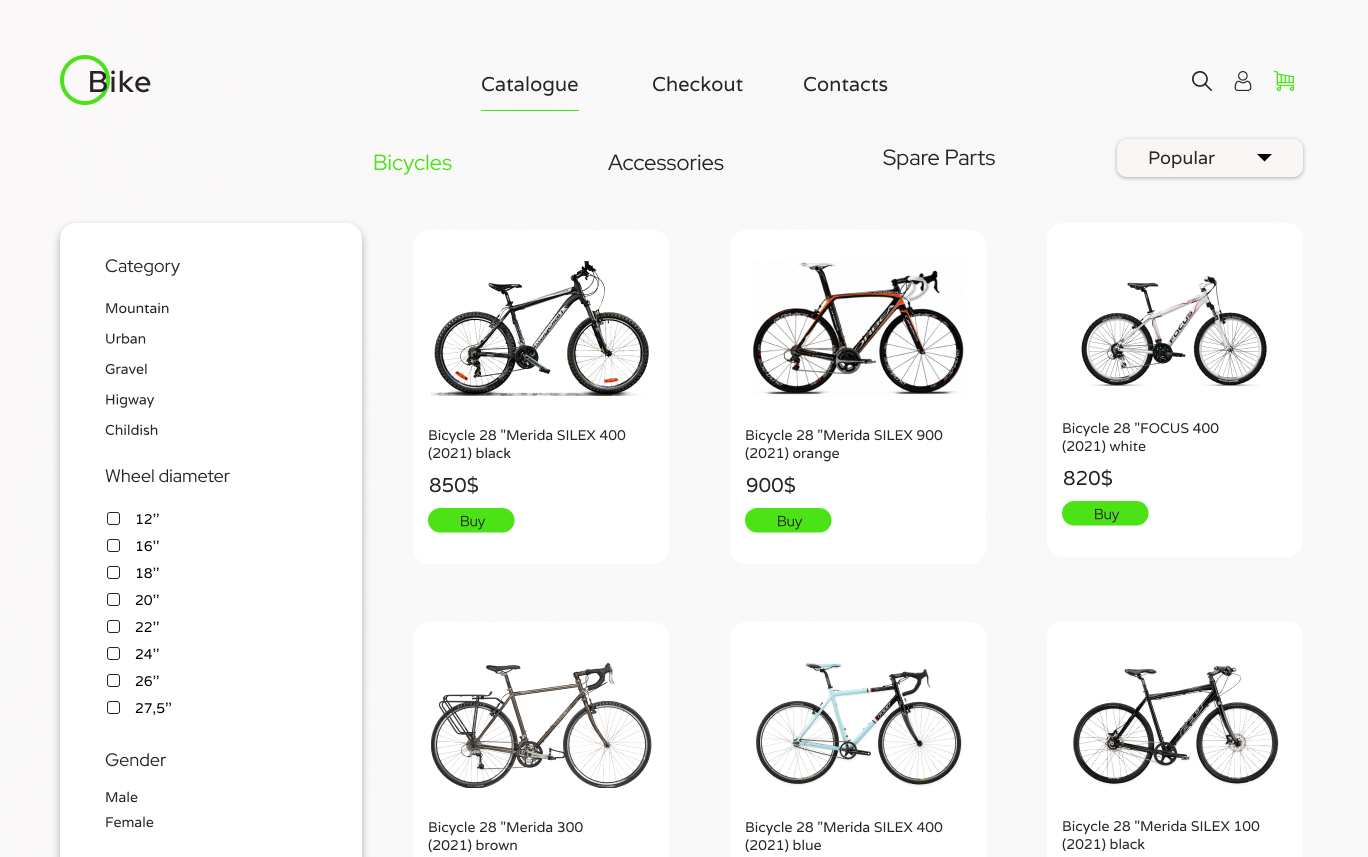
Task: Select the Spare Parts tab
Action: coord(938,158)
